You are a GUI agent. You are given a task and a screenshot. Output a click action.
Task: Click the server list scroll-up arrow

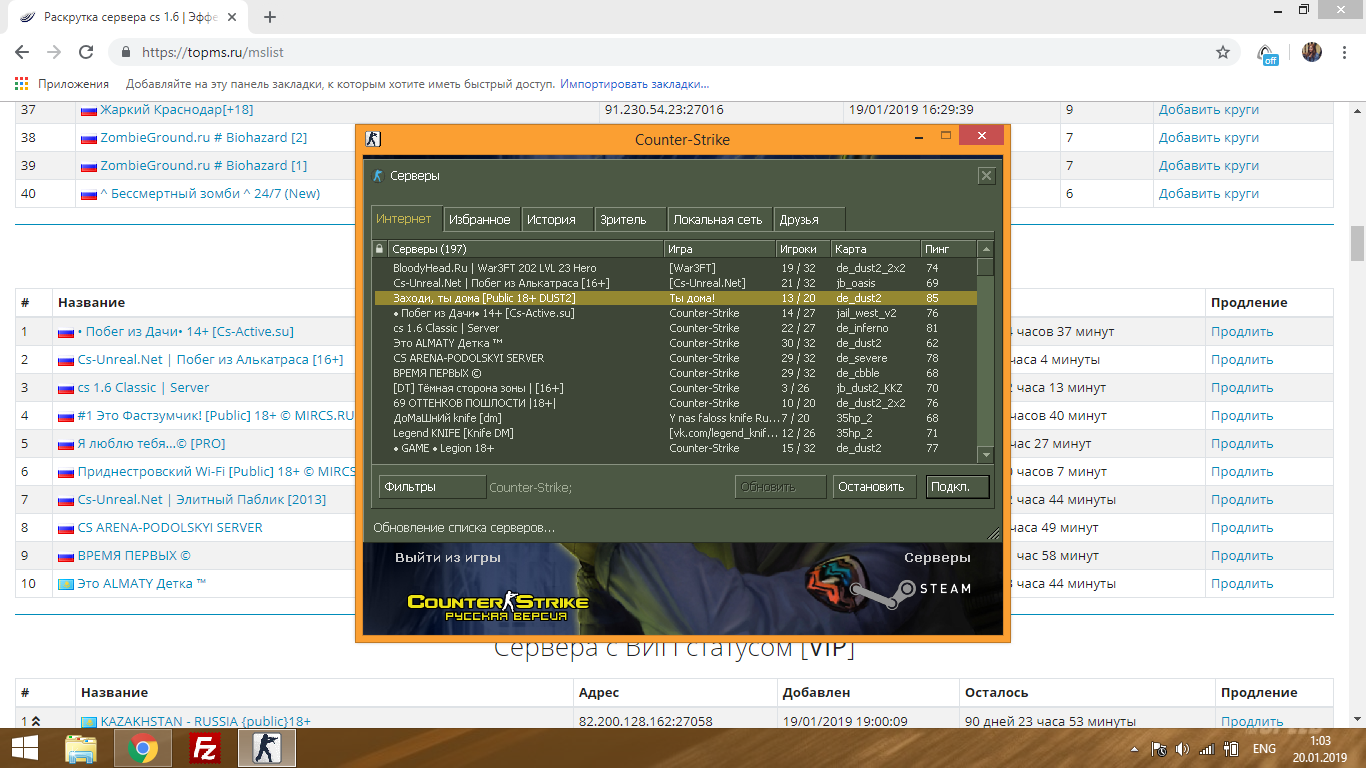[x=985, y=249]
